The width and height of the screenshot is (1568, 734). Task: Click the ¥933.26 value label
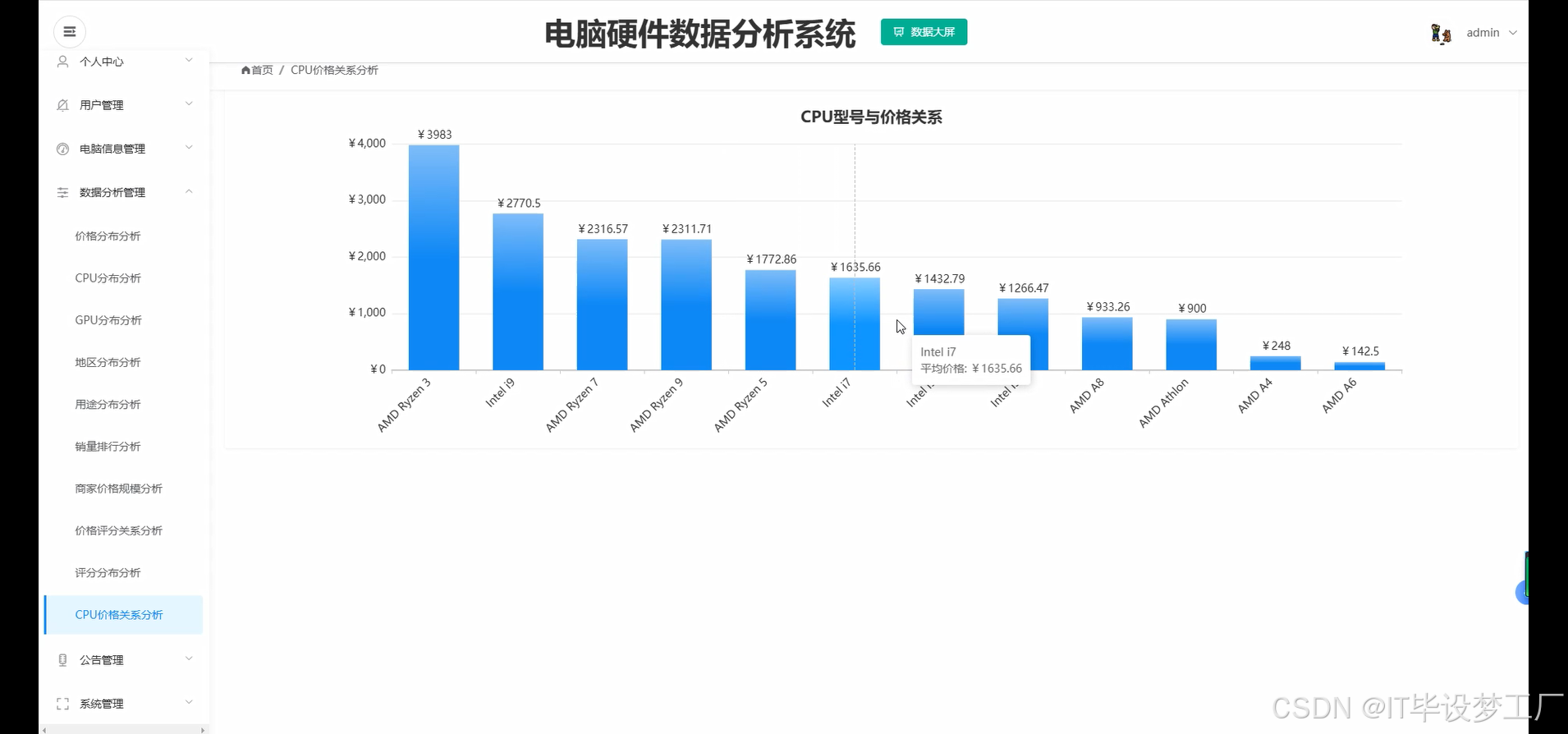pos(1107,307)
